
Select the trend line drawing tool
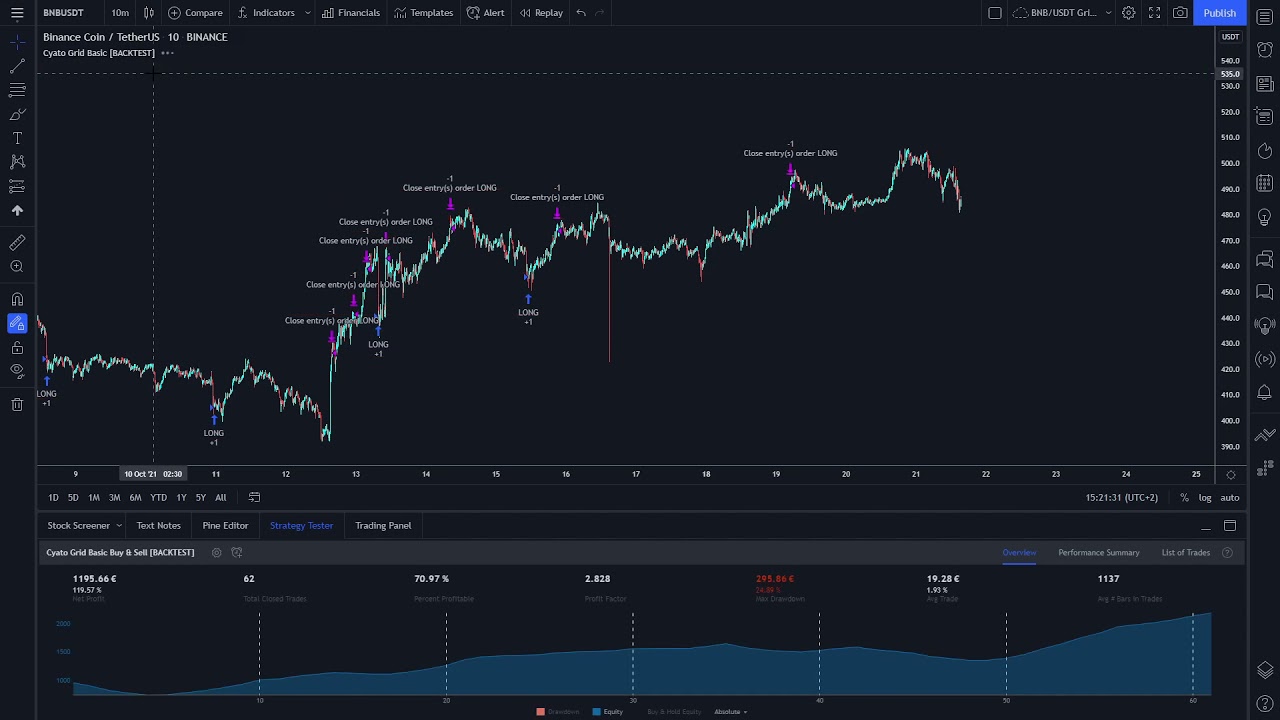tap(17, 66)
